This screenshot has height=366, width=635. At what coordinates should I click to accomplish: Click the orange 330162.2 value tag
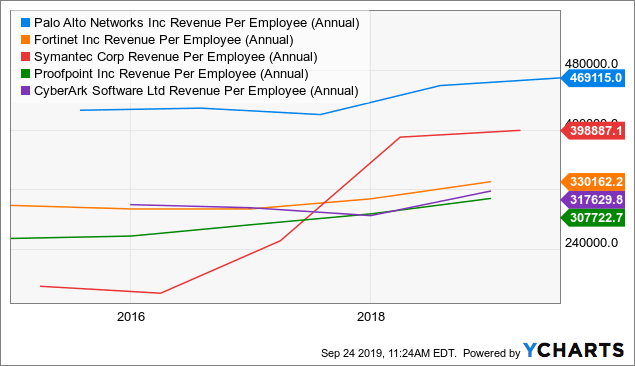pos(592,182)
